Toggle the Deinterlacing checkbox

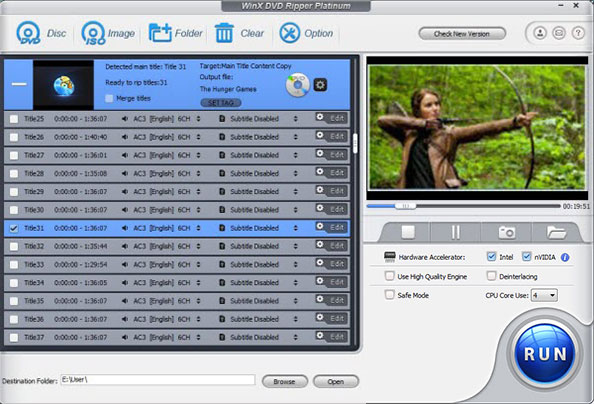tap(491, 276)
